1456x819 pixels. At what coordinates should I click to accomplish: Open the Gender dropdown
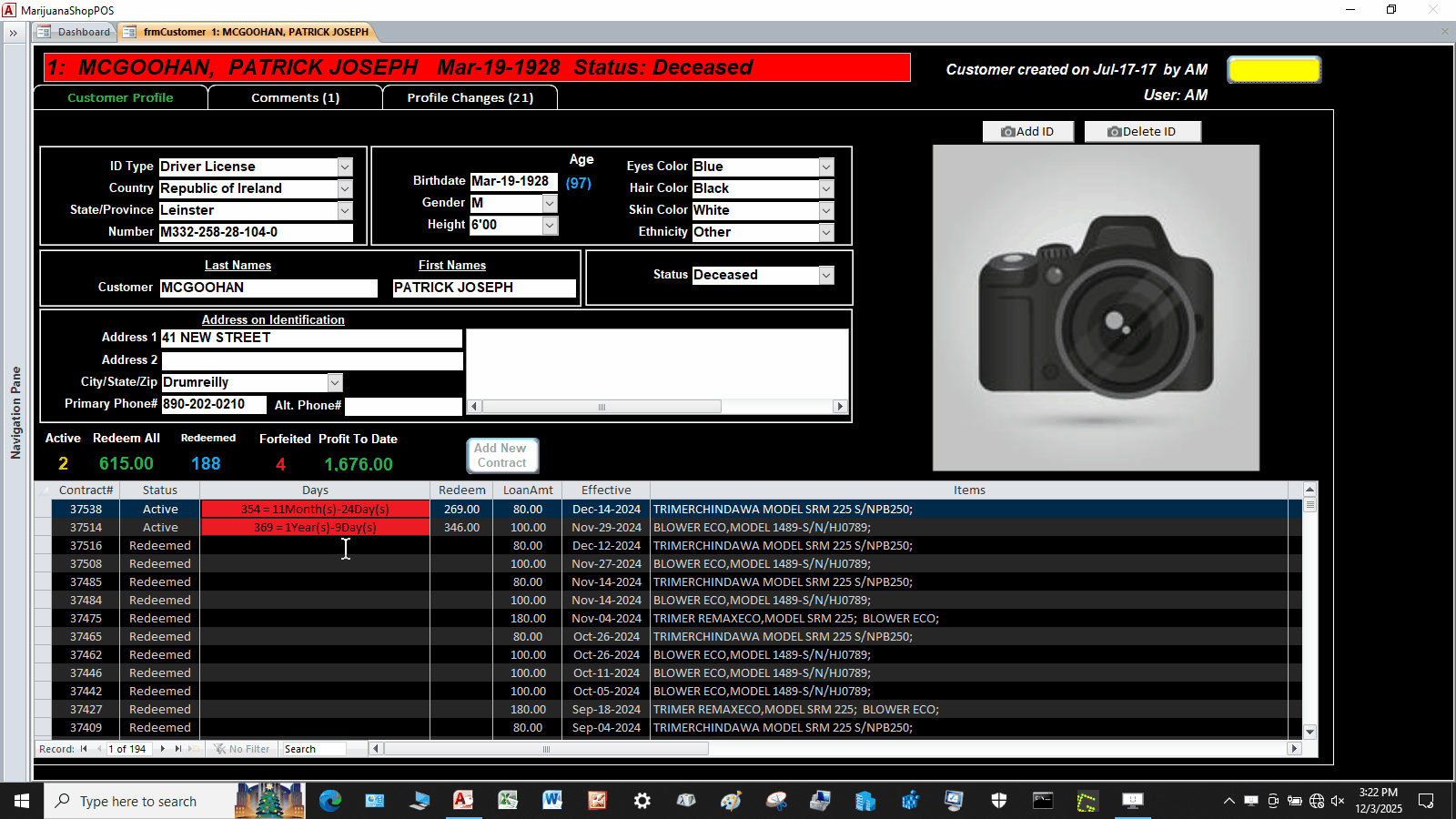(550, 203)
